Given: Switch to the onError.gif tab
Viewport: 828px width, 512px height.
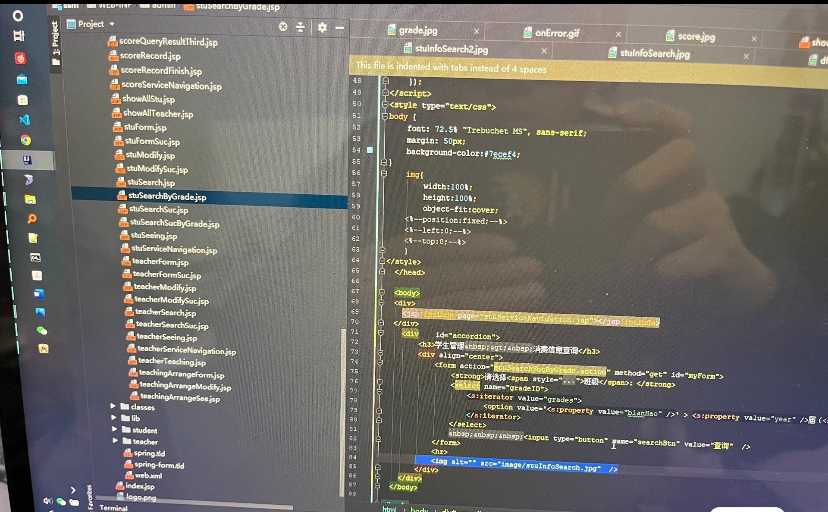Looking at the screenshot, I should click(557, 33).
